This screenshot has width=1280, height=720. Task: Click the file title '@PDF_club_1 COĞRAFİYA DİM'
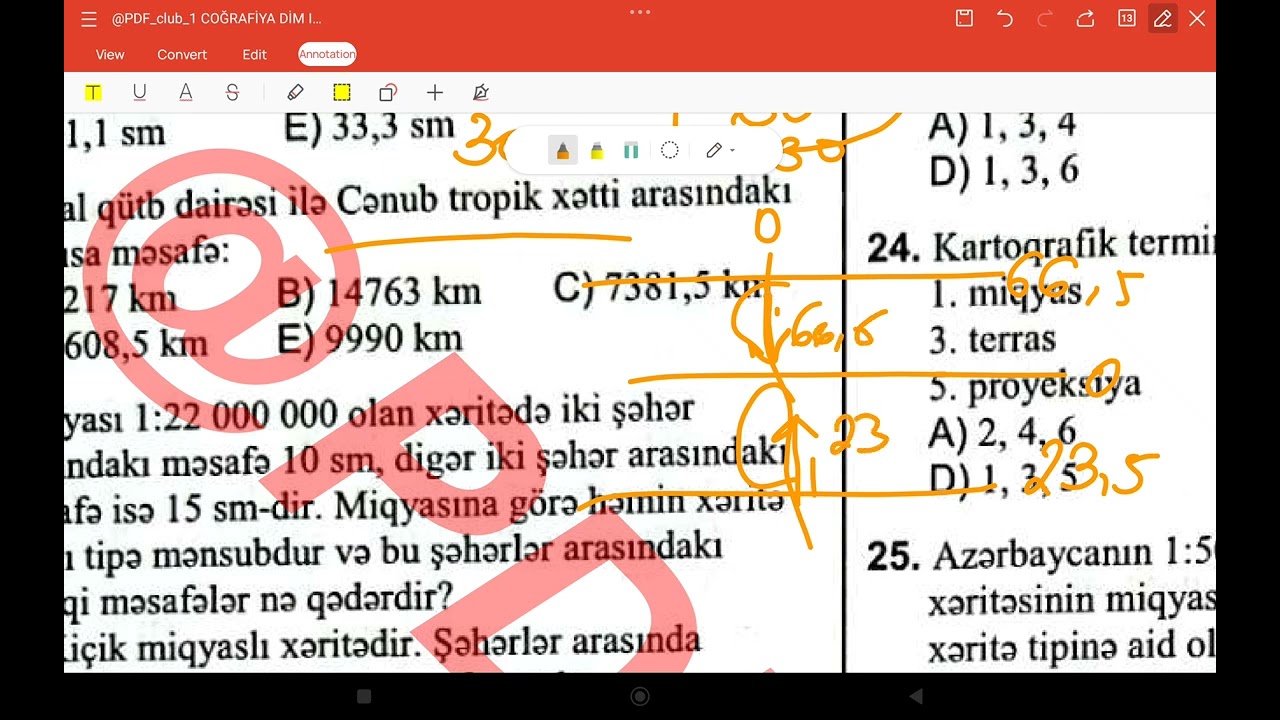[216, 19]
